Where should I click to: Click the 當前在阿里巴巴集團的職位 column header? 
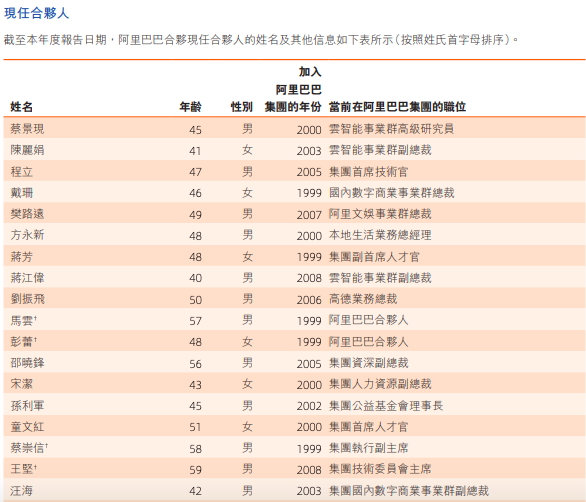(397, 107)
